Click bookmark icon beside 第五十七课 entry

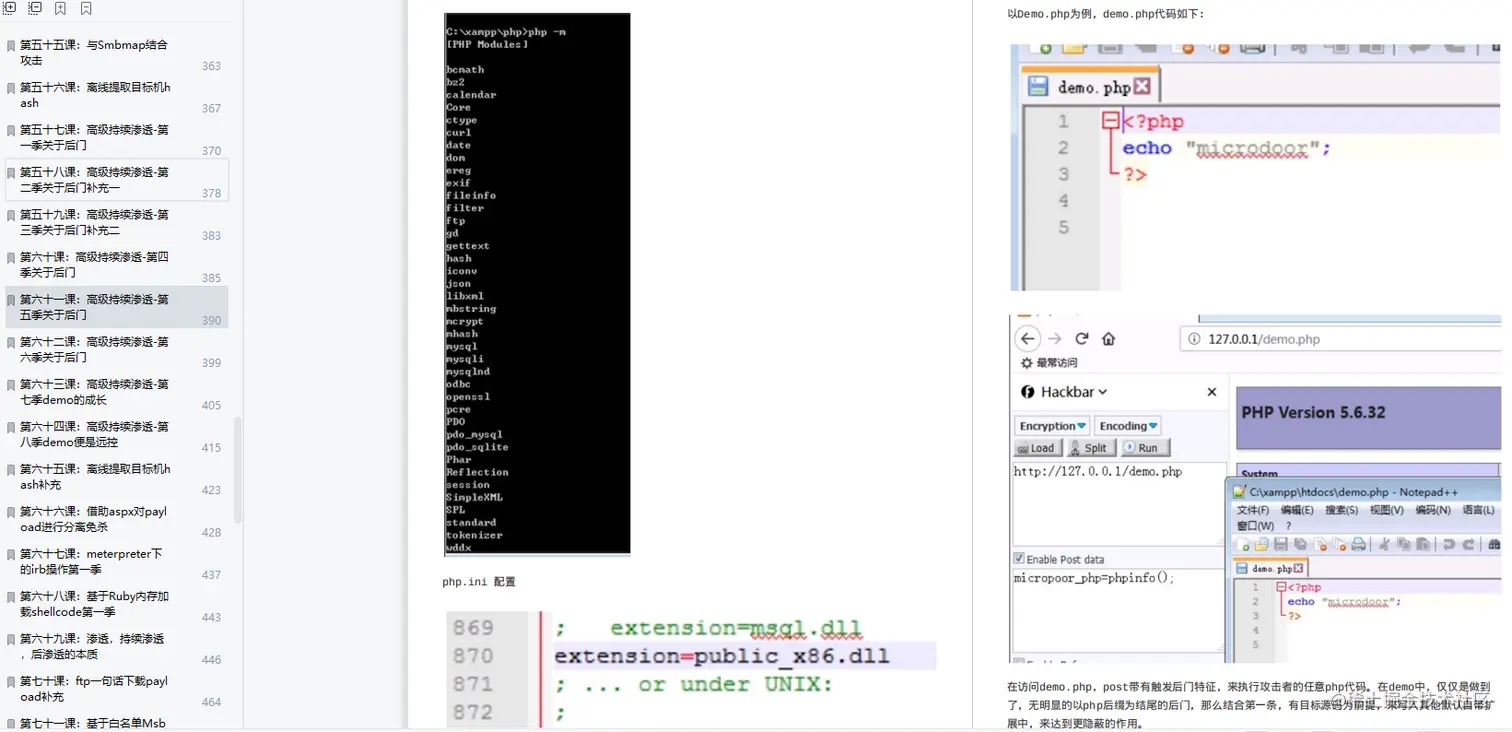(11, 131)
